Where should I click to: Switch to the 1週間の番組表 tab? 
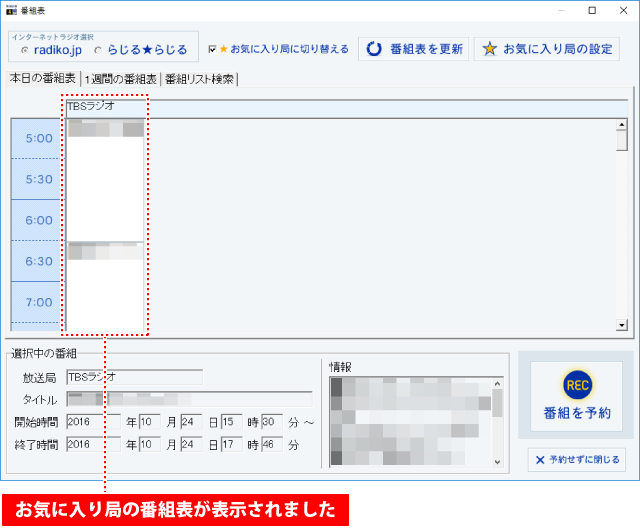[121, 79]
